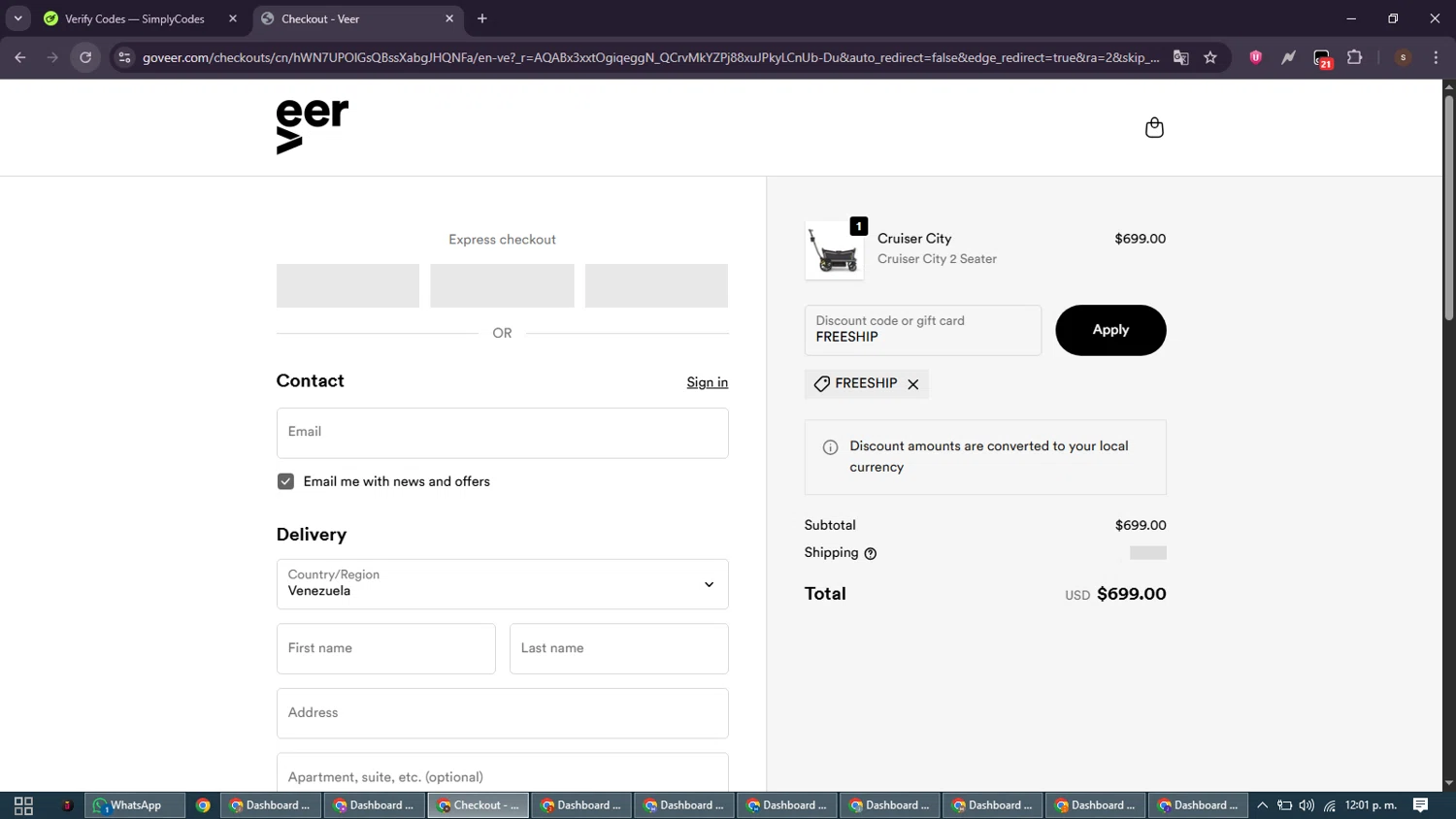
Task: Close the Verify Codes SimplyCodes tab
Action: (233, 18)
